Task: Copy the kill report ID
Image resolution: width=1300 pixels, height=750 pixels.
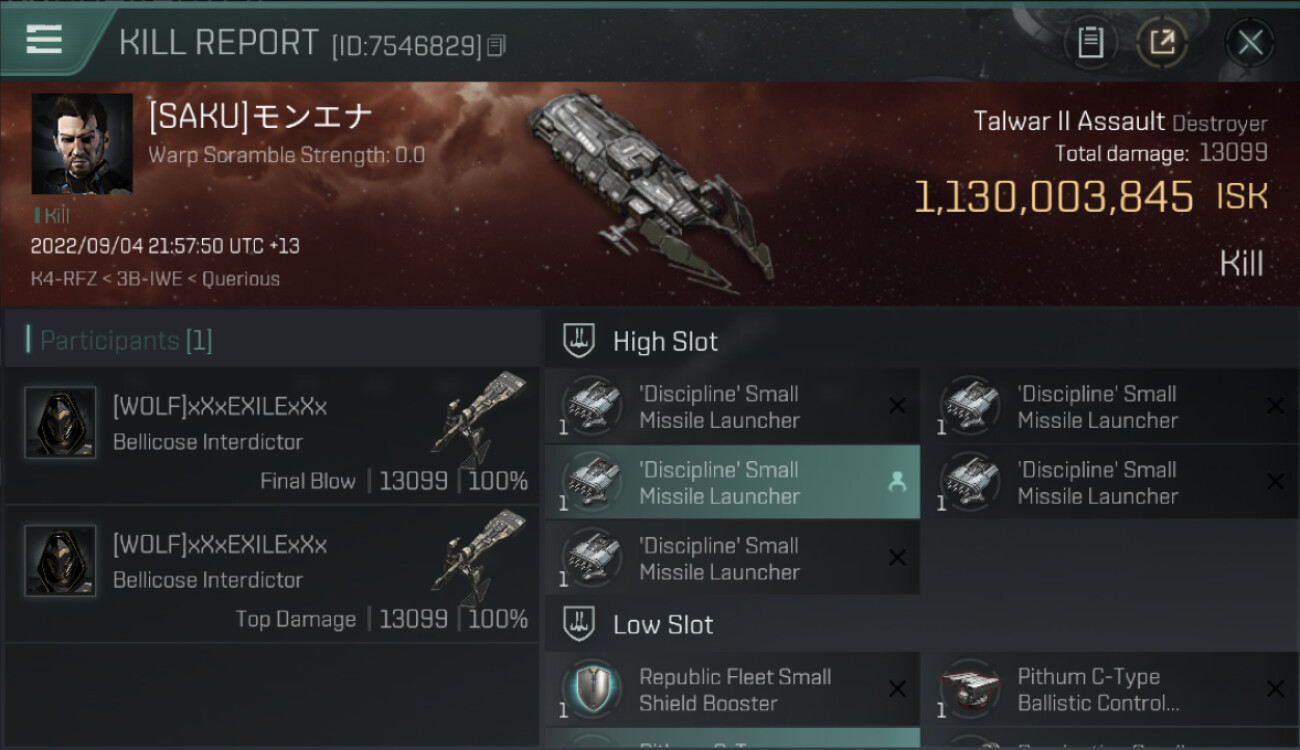Action: point(497,46)
